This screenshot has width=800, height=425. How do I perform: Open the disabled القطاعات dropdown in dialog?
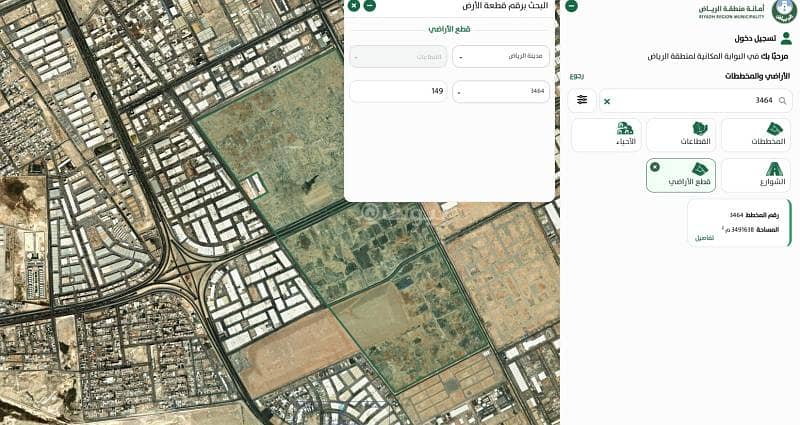point(398,57)
